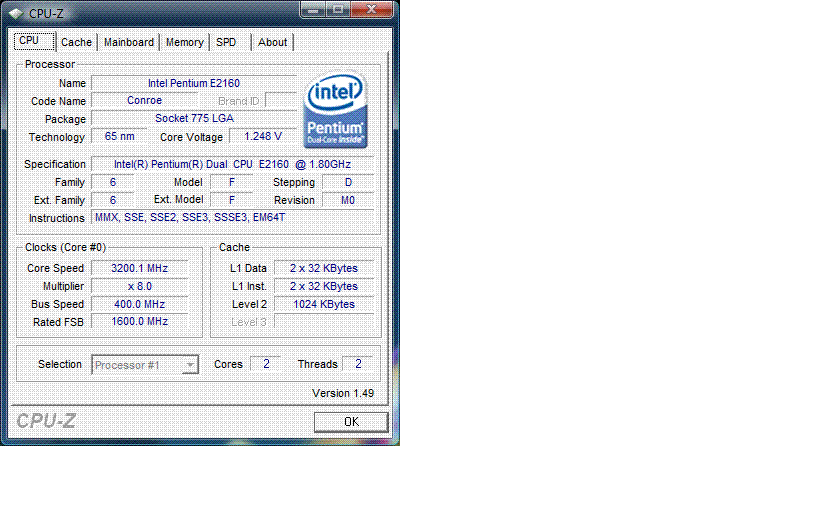
Task: Maximize the CPU-Z window
Action: point(338,9)
